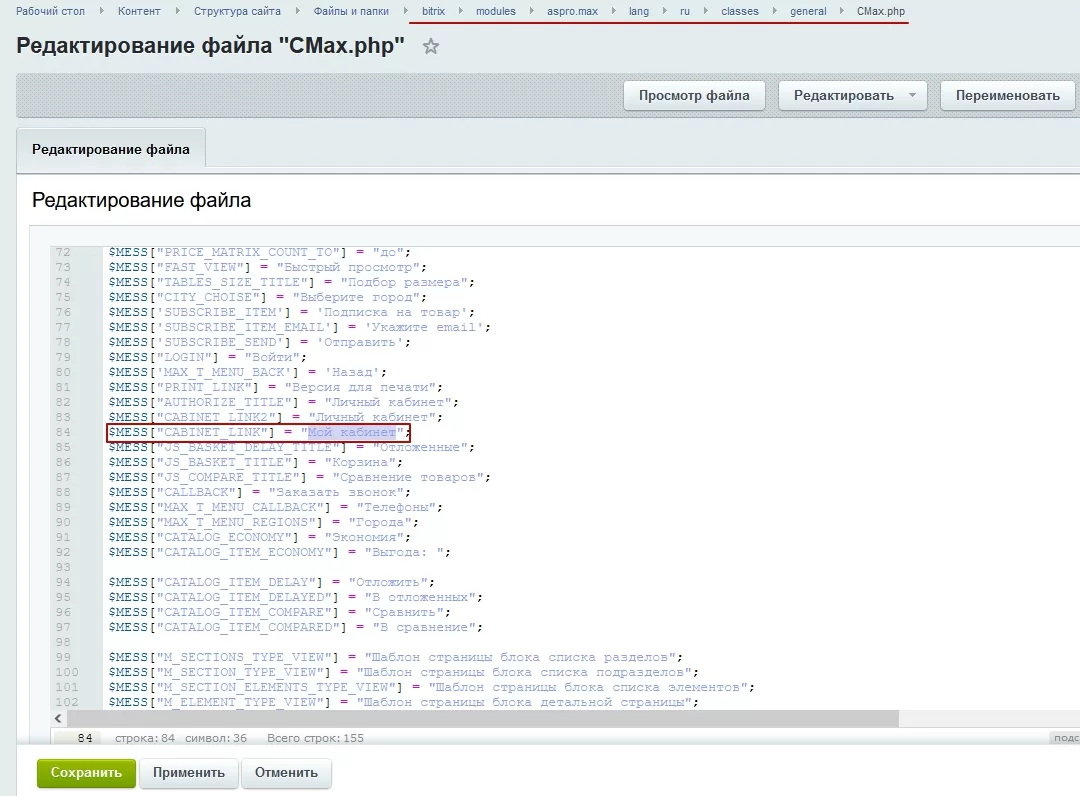This screenshot has height=796, width=1080.
Task: Navigate to modules folder breadcrumb
Action: point(496,11)
